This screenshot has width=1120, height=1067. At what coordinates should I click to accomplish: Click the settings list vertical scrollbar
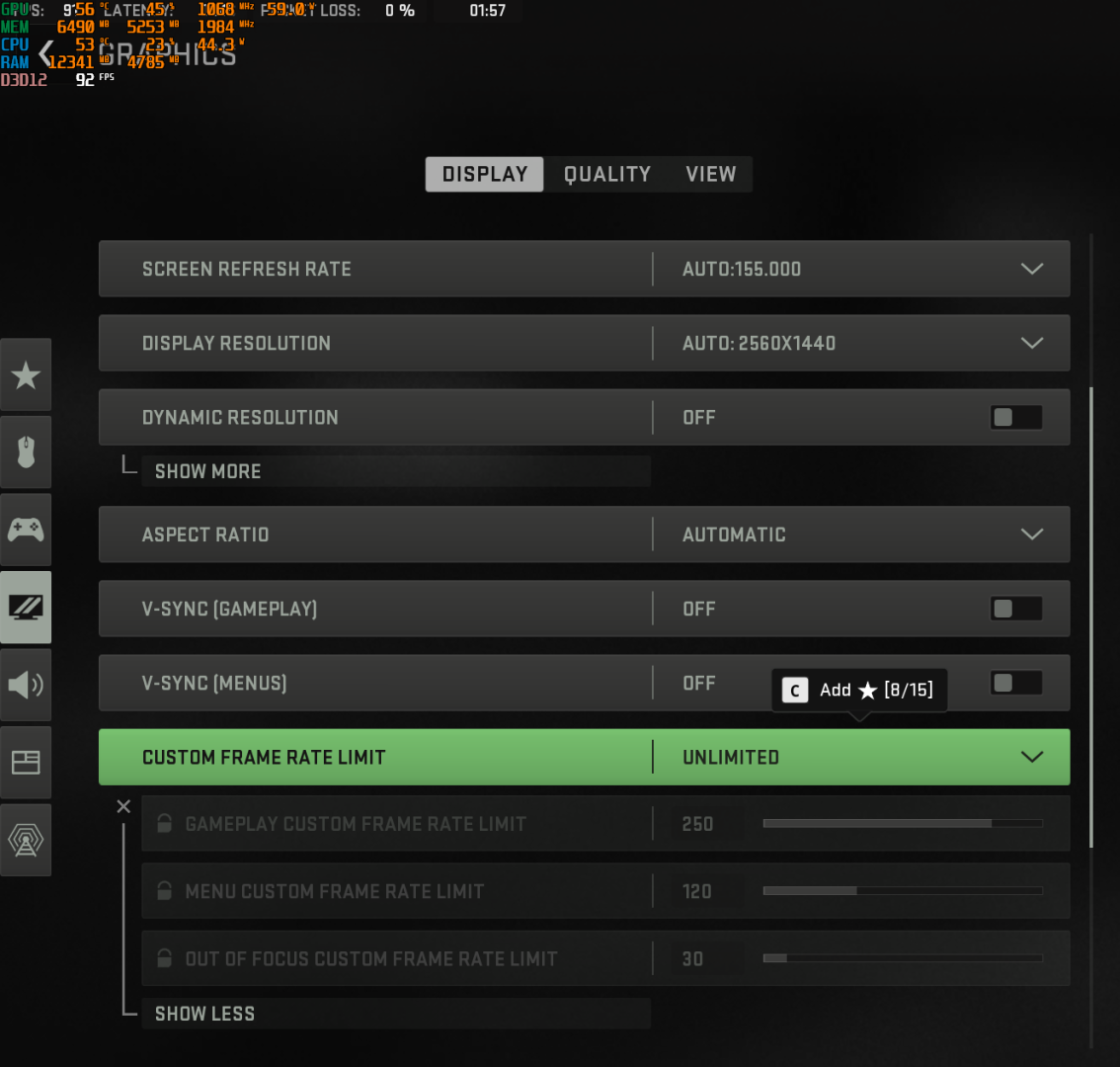click(x=1090, y=617)
